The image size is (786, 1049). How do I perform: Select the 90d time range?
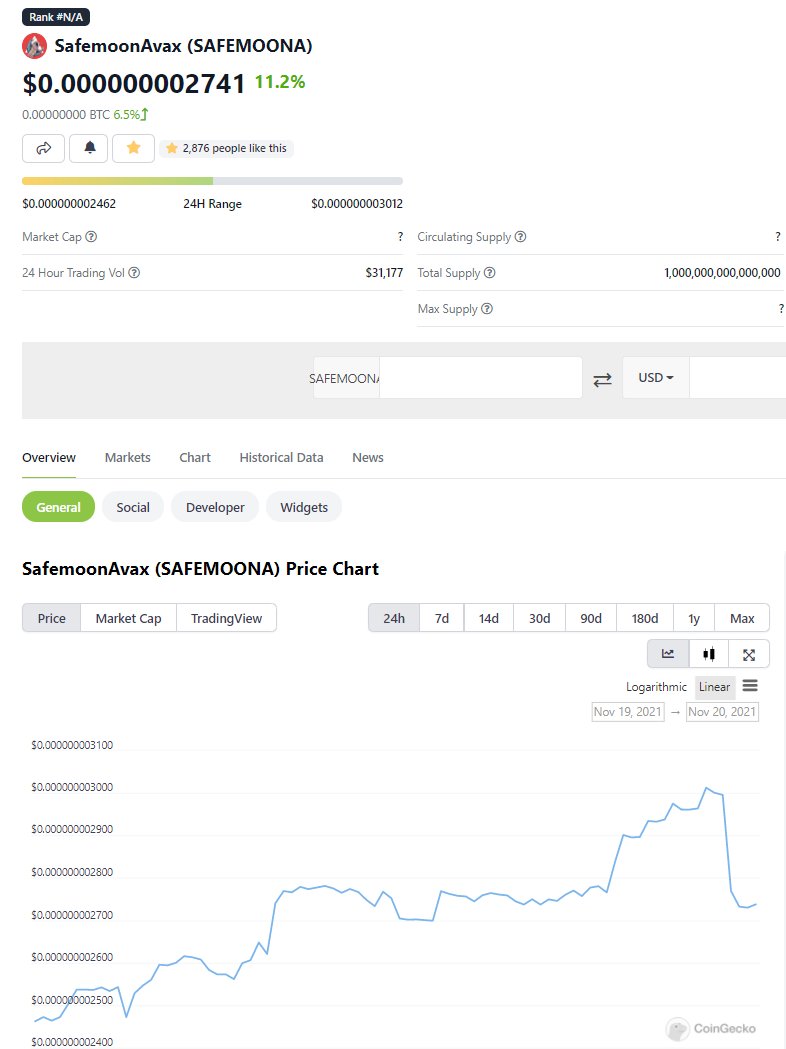point(591,618)
